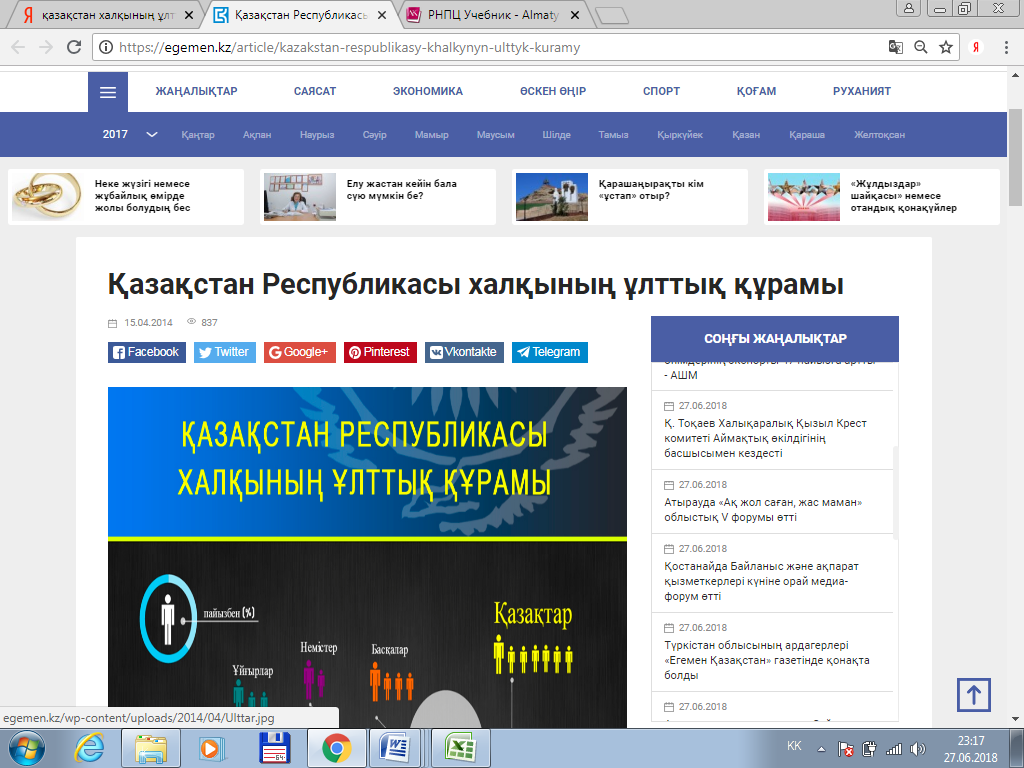
Task: Expand the 2017 year dropdown
Action: (130, 135)
